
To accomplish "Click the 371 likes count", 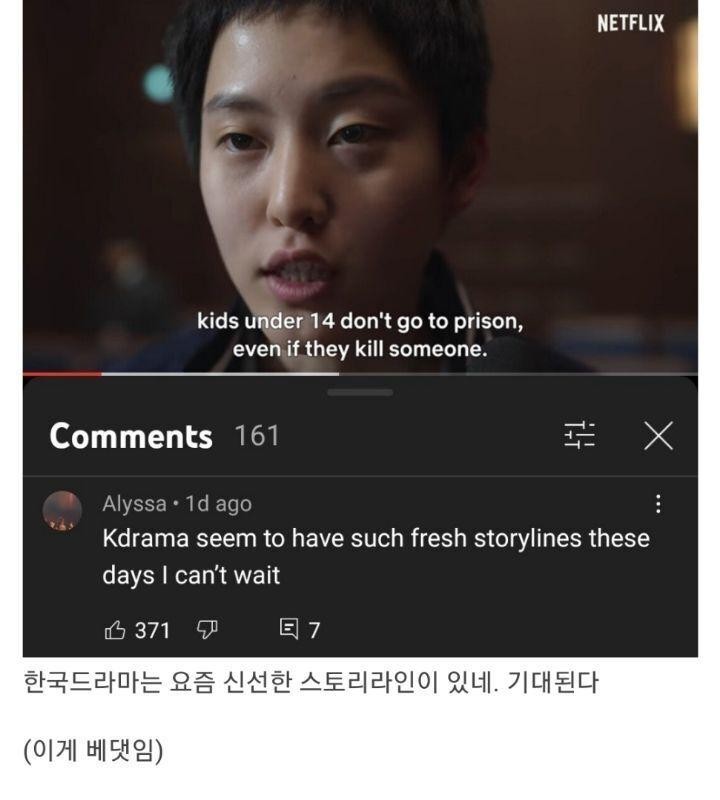I will click(152, 631).
